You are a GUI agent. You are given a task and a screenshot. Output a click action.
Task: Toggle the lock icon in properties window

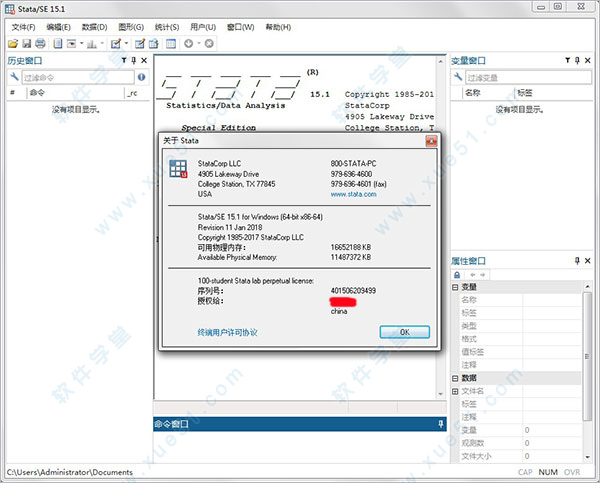click(x=457, y=274)
